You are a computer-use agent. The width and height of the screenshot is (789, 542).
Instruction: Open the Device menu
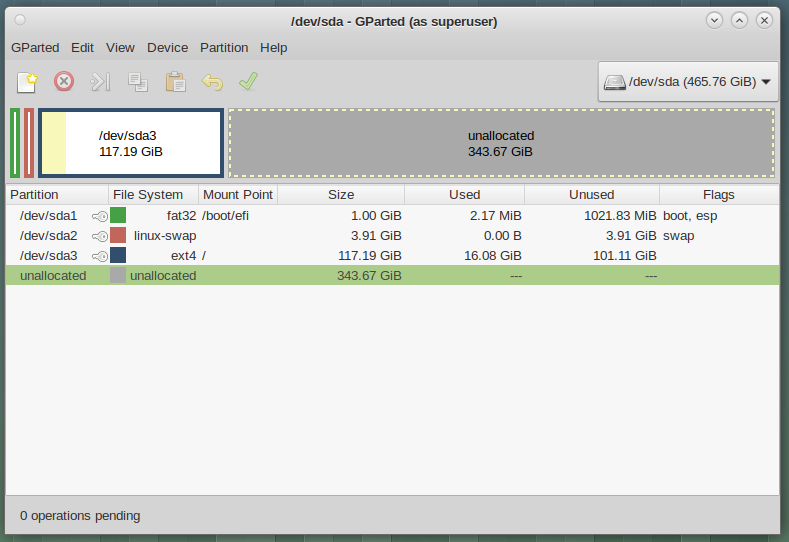coord(167,47)
